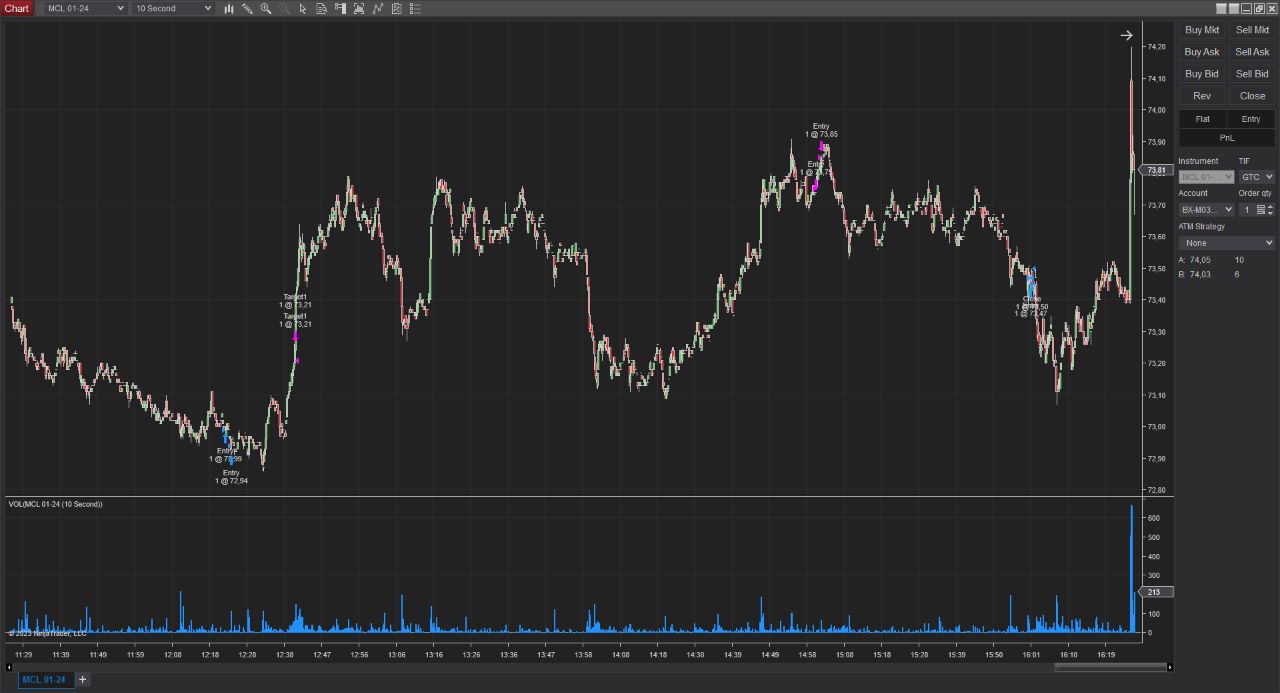Open the 10 Second interval dropdown

[x=174, y=8]
